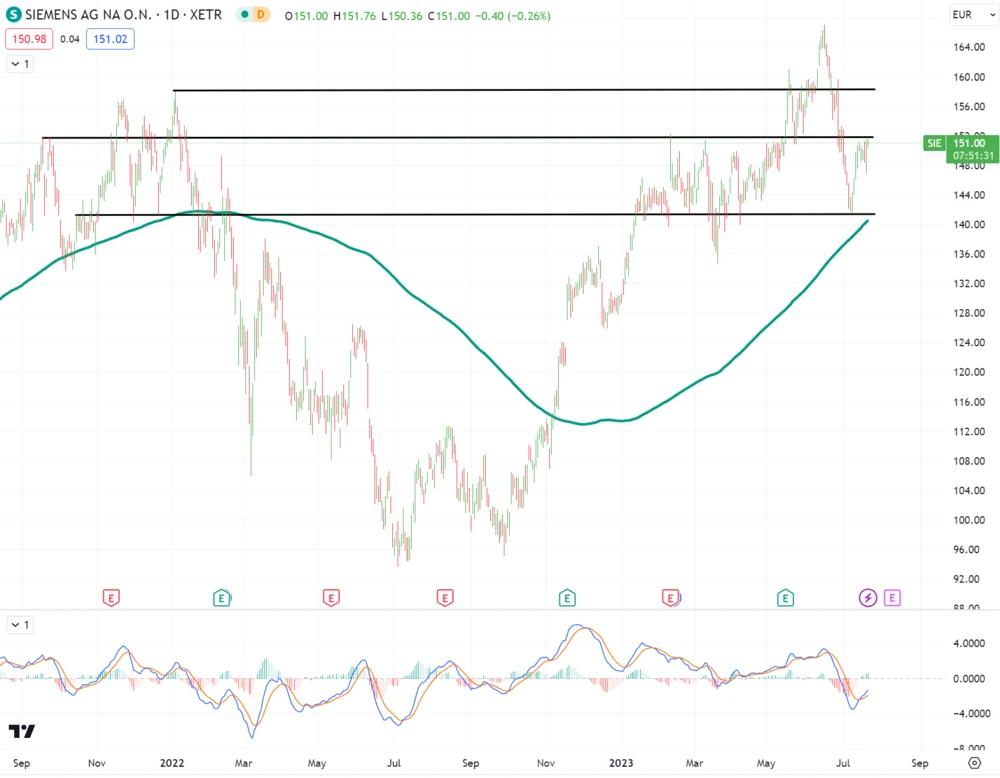The width and height of the screenshot is (1000, 778).
Task: Click the Siemens symbol logo icon
Action: click(x=12, y=15)
